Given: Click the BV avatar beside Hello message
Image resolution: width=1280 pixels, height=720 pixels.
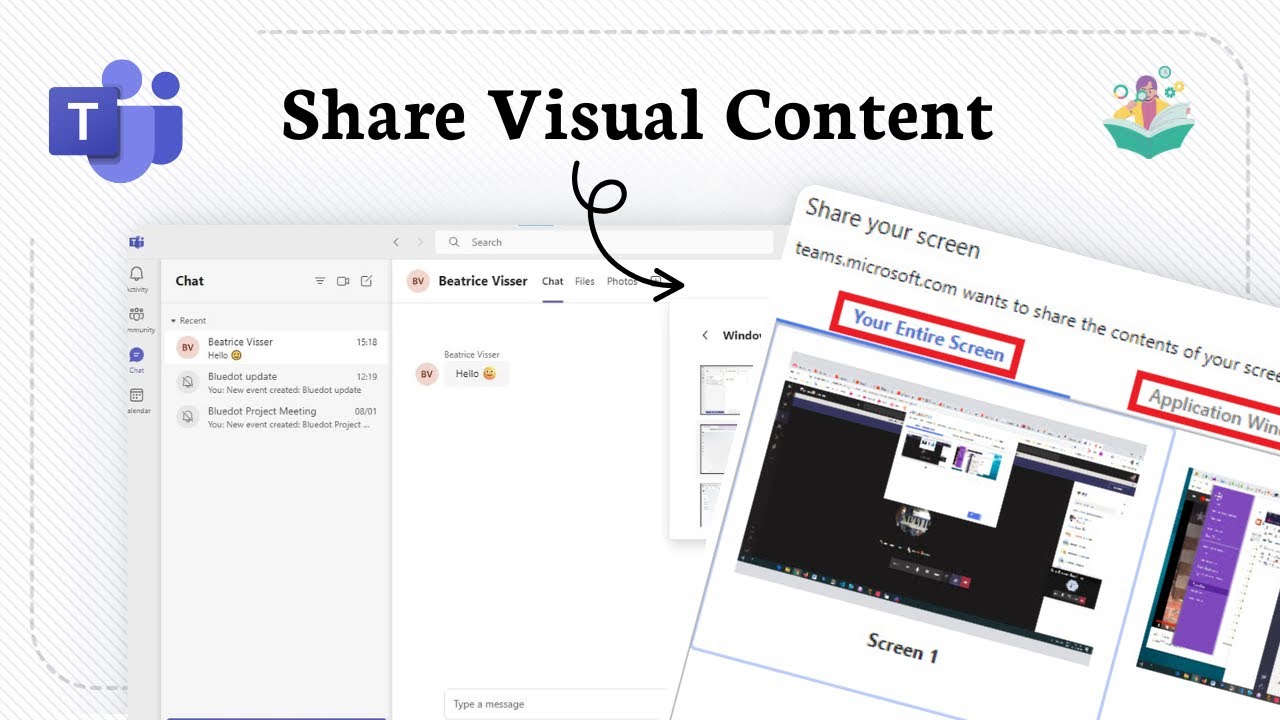Looking at the screenshot, I should click(427, 374).
